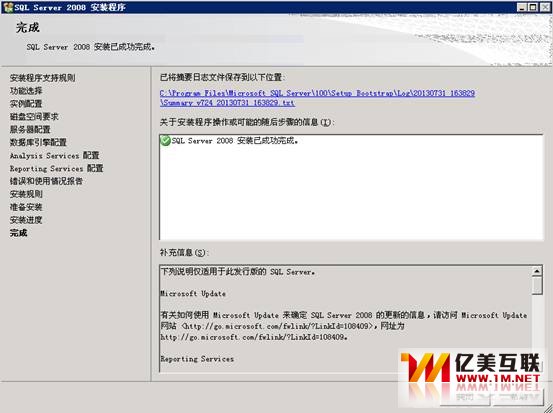The image size is (553, 413).
Task: Click the supplementary info scrollbar up arrow
Action: pos(537,271)
